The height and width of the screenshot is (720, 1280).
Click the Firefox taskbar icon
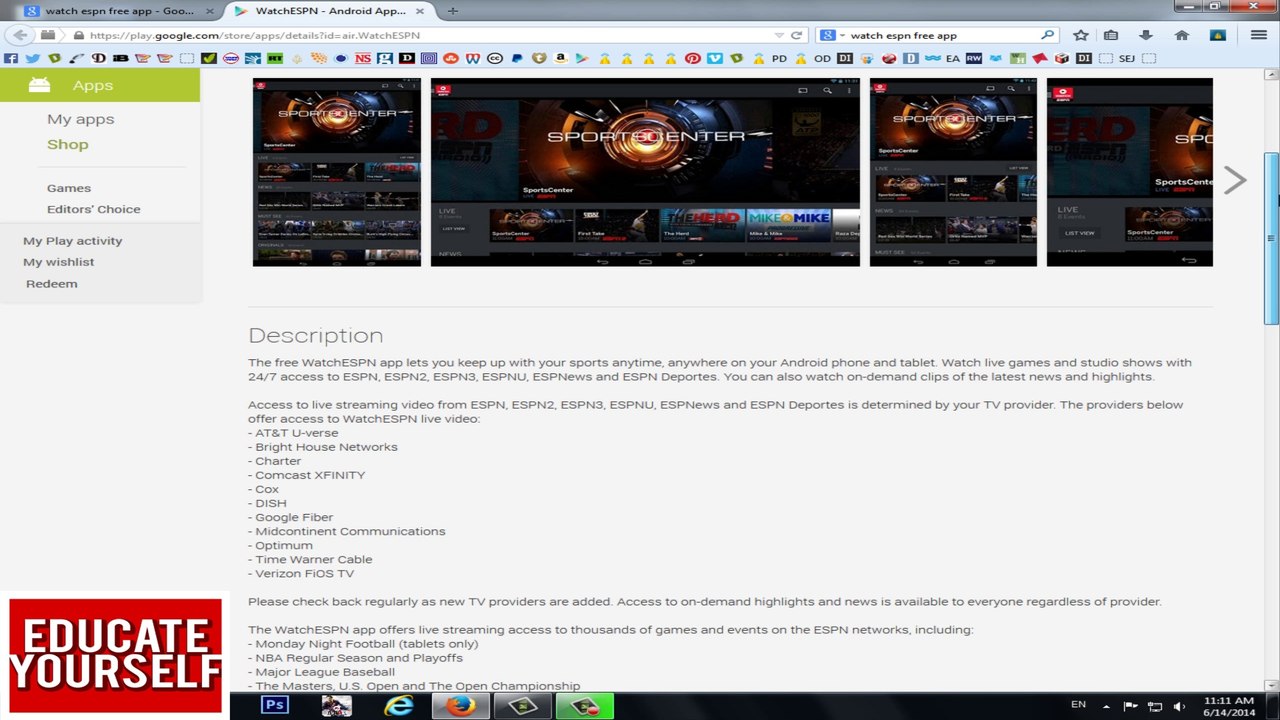pyautogui.click(x=461, y=706)
